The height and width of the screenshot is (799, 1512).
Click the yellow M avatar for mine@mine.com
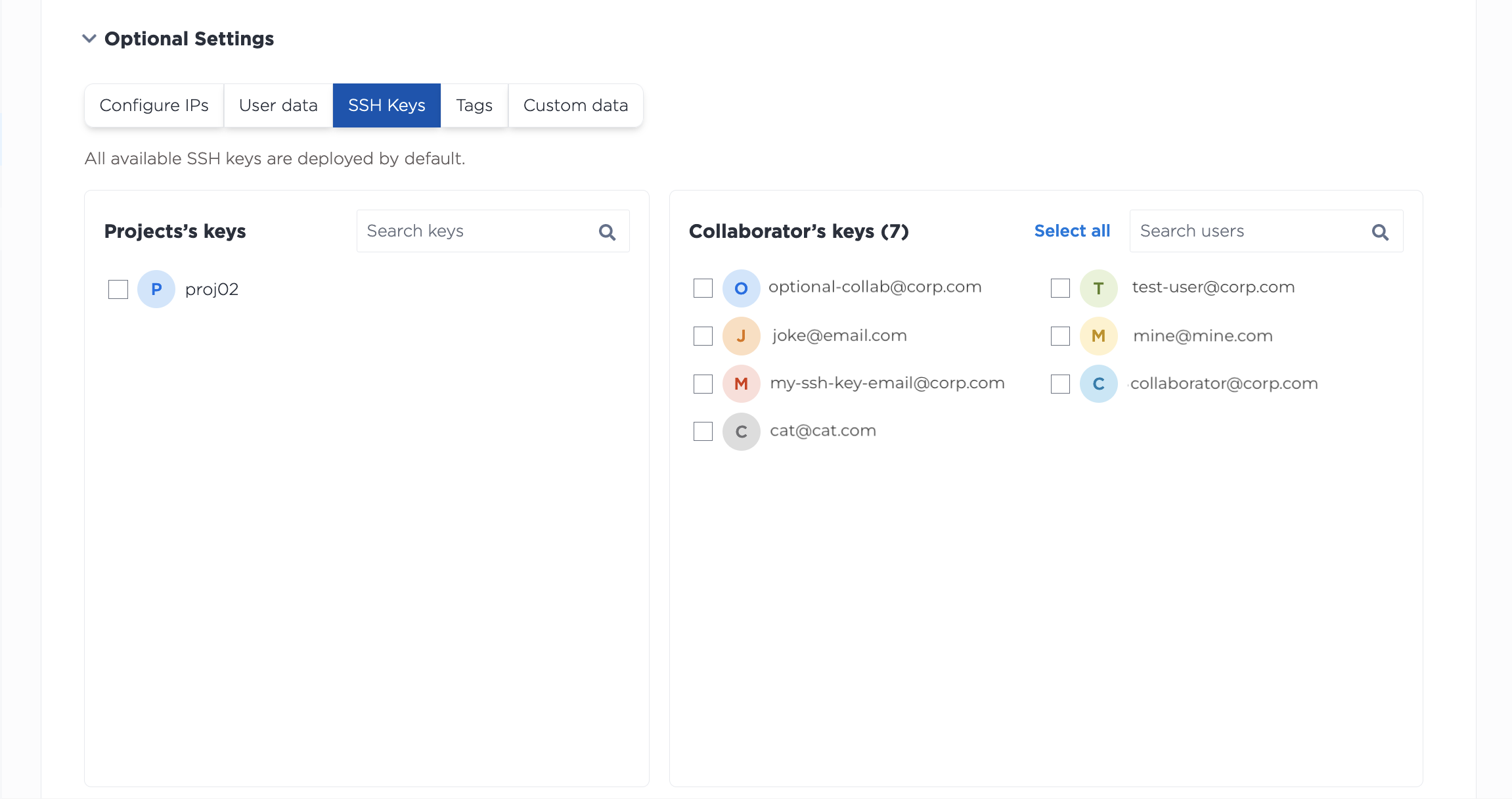[x=1098, y=336]
